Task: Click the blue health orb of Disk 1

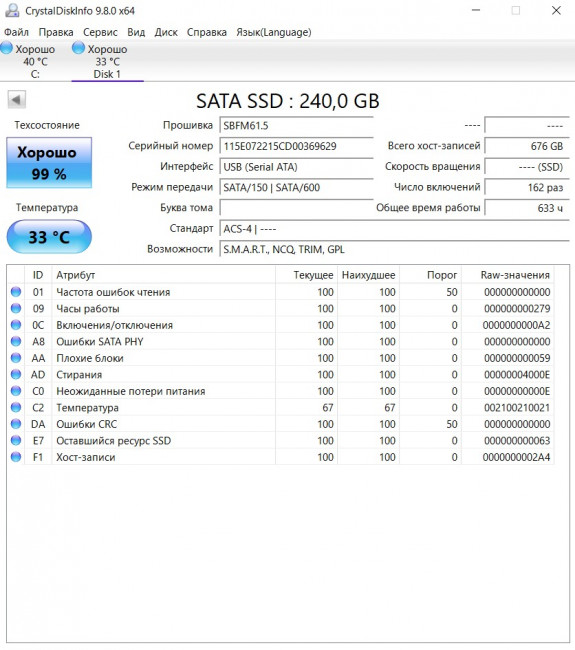Action: (x=78, y=48)
